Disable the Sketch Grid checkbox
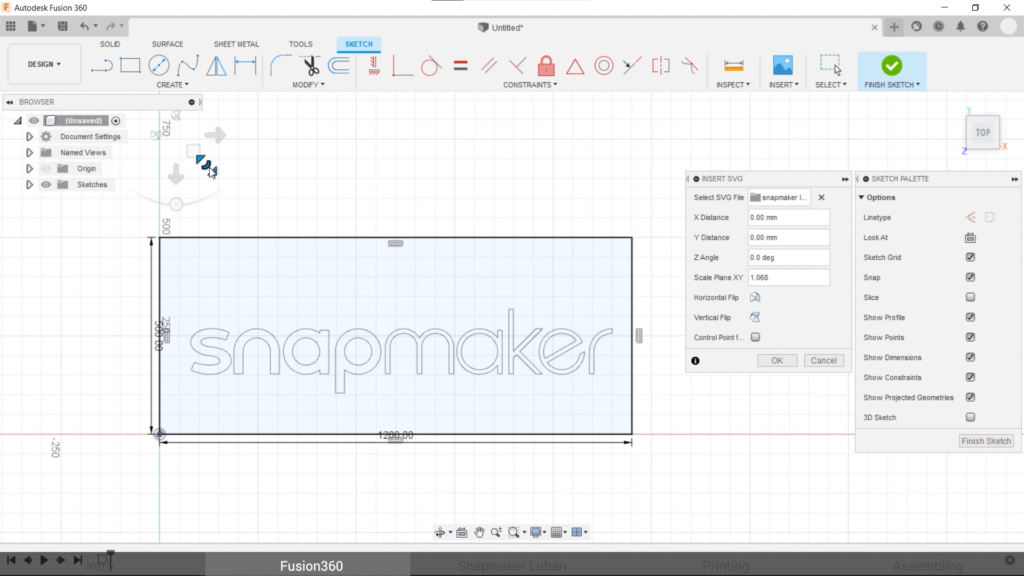 click(970, 258)
